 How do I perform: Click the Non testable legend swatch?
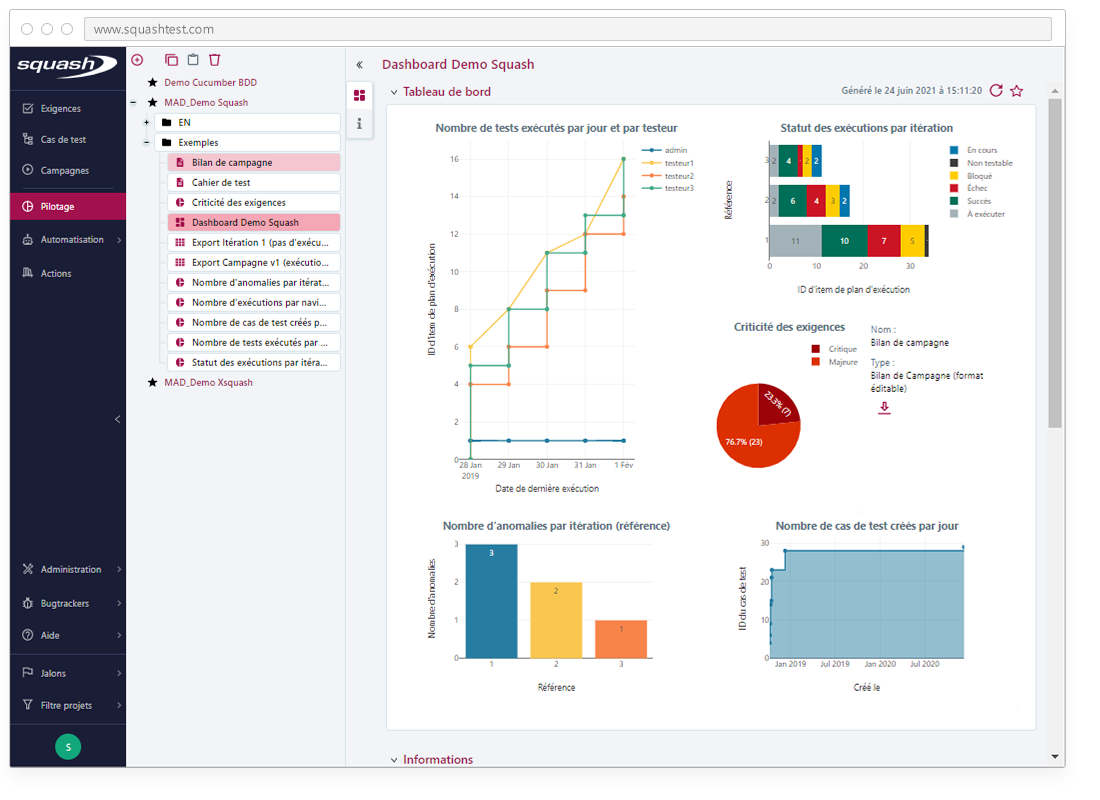click(953, 164)
